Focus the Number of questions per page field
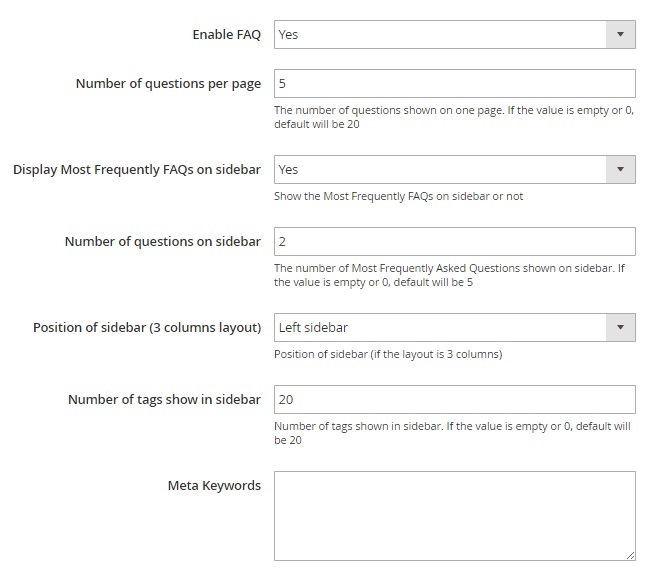Image resolution: width=659 pixels, height=571 pixels. point(454,84)
